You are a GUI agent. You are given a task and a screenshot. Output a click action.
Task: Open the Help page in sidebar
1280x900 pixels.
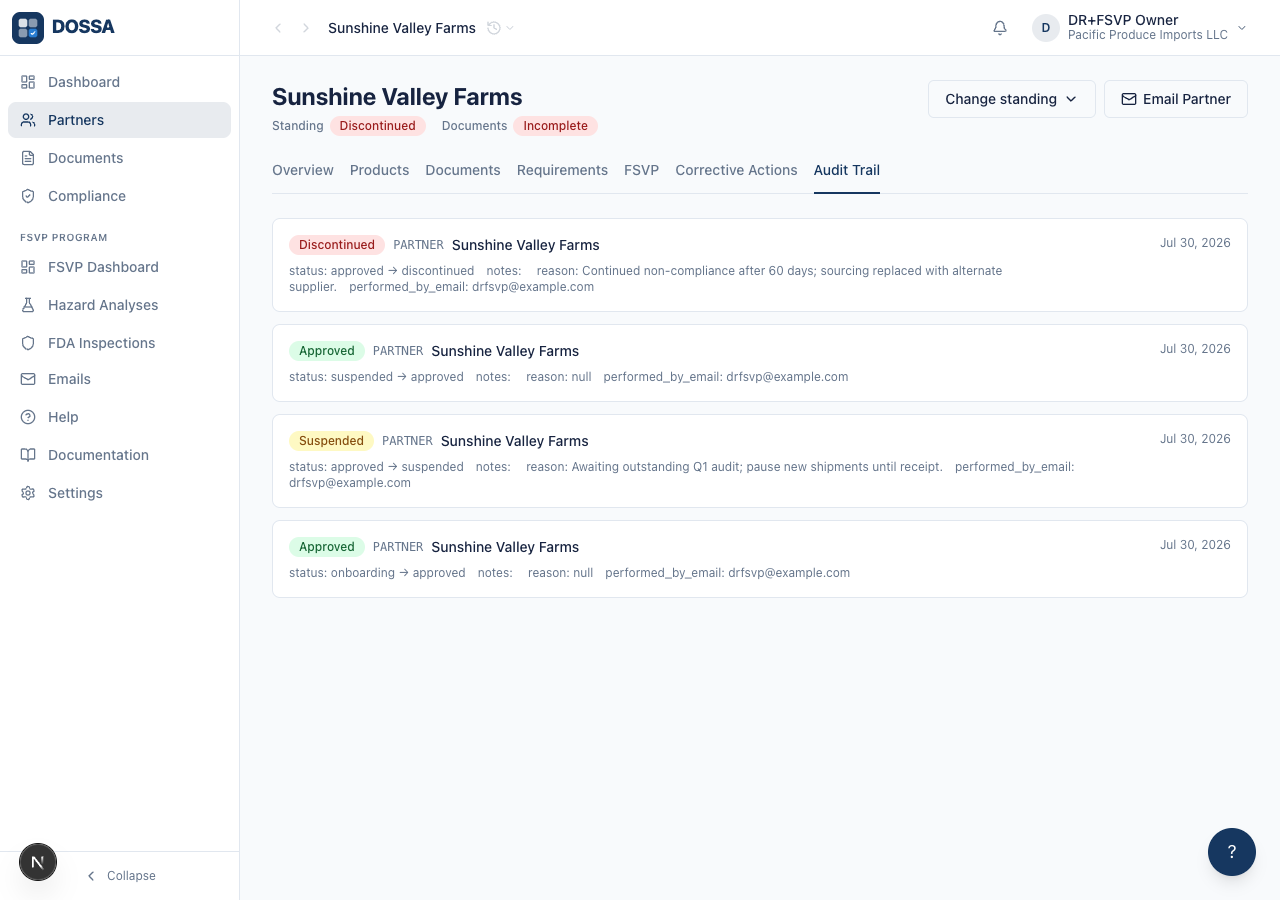click(119, 417)
